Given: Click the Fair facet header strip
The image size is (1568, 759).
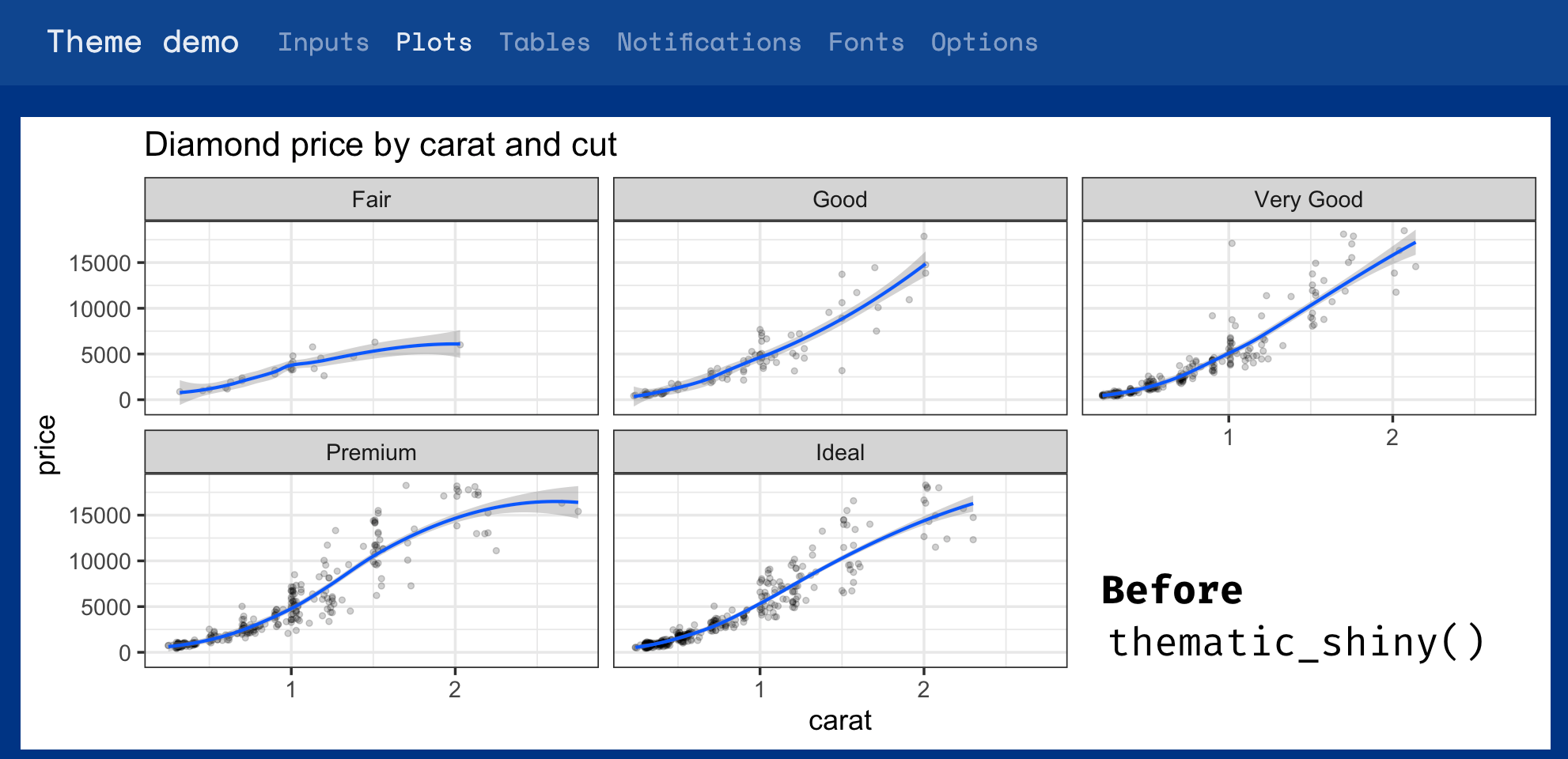Looking at the screenshot, I should click(370, 199).
